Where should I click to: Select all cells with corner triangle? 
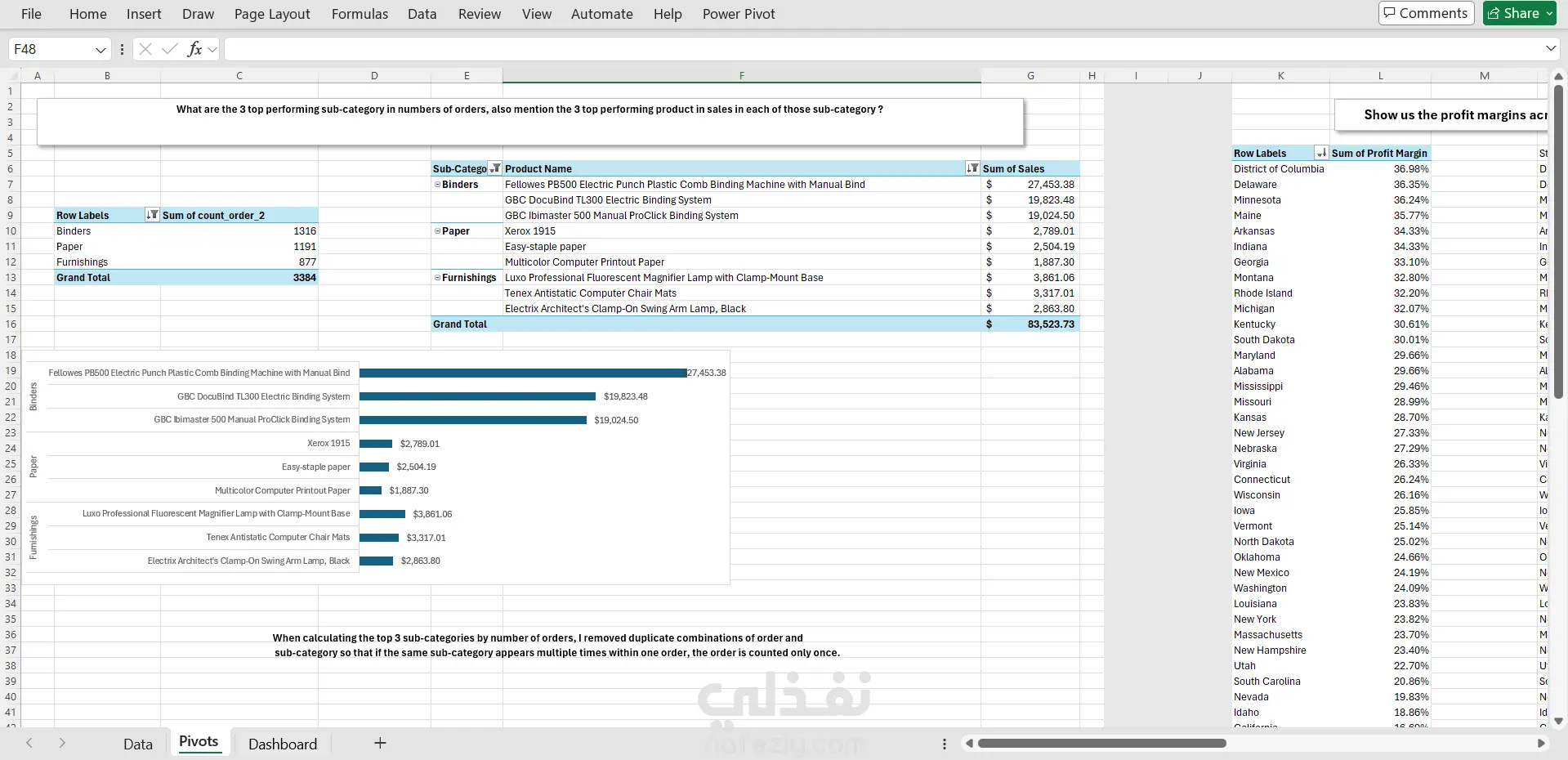click(11, 75)
